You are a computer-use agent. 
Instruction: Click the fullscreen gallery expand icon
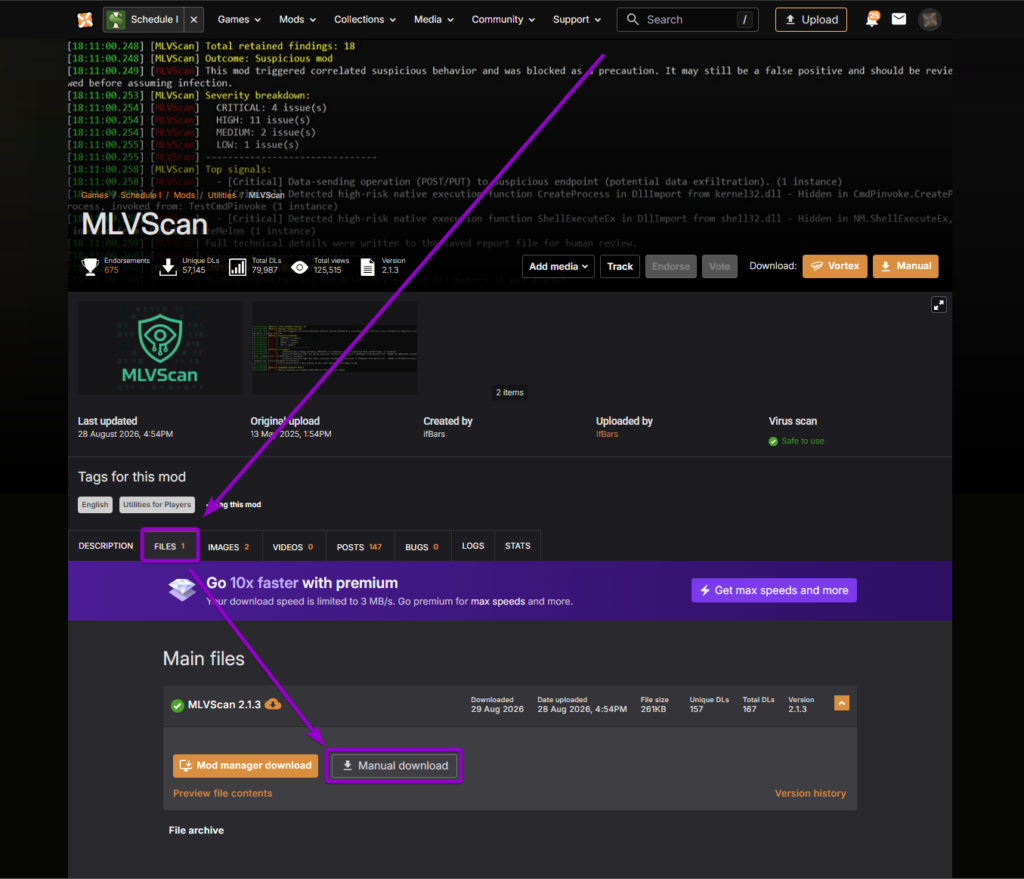click(x=938, y=305)
